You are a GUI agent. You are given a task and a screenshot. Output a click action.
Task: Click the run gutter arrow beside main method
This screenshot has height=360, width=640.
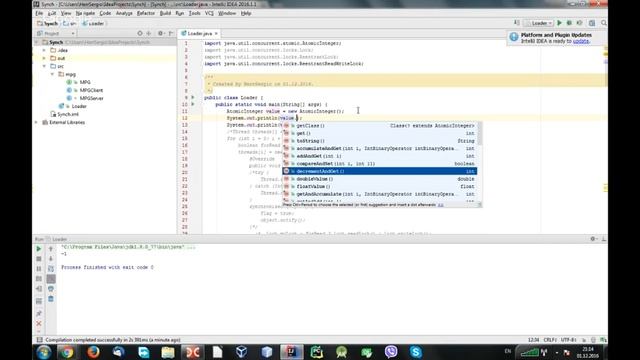click(193, 104)
